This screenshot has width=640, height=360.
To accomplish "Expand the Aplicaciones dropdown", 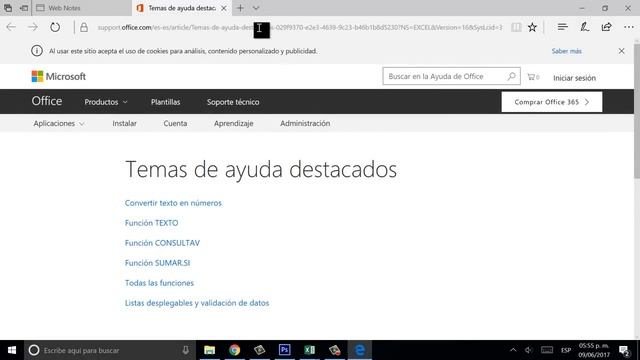I will 59,123.
